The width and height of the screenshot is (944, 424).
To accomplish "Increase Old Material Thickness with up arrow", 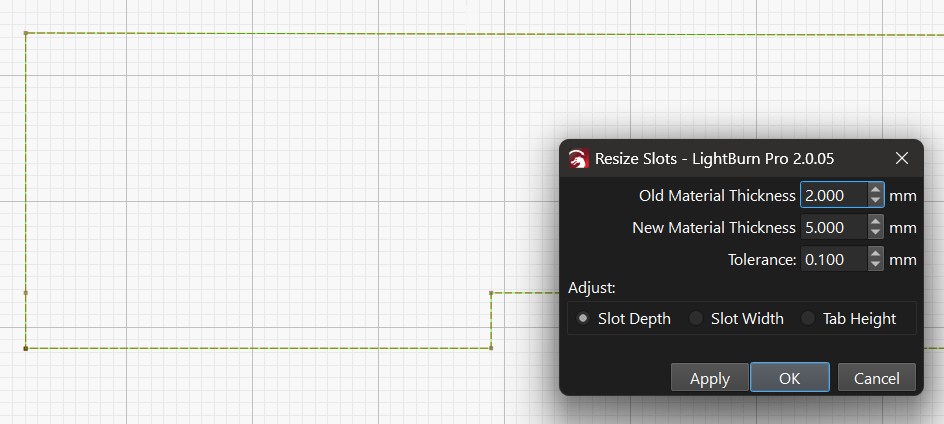I will [876, 190].
